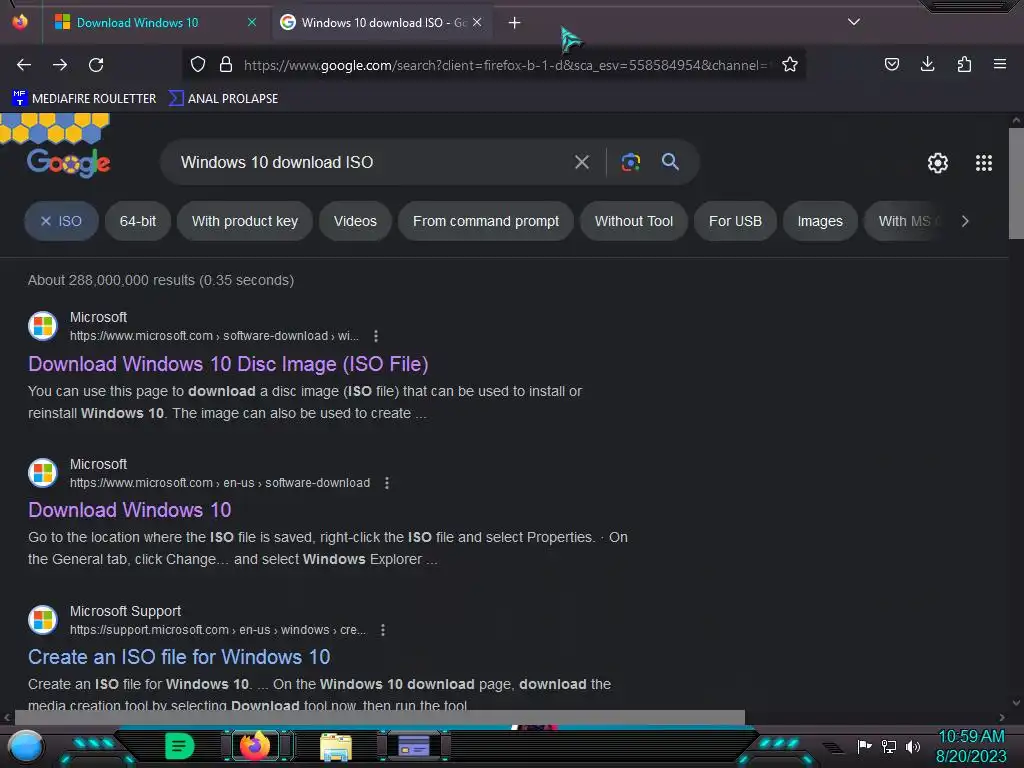Click the Google logo doodle
Screen dimensions: 1024x768
[x=68, y=162]
